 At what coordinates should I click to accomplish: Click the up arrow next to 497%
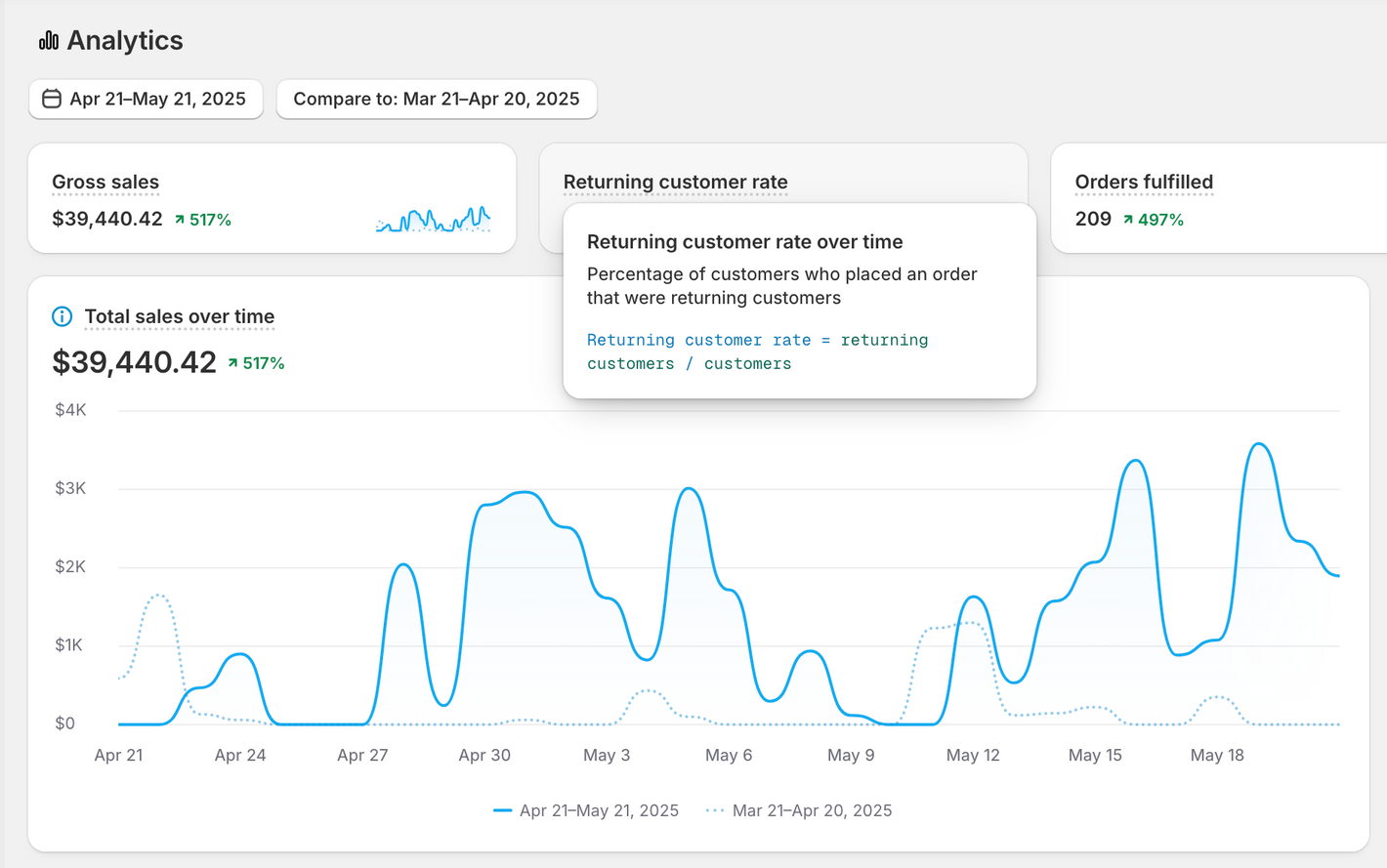point(1128,220)
